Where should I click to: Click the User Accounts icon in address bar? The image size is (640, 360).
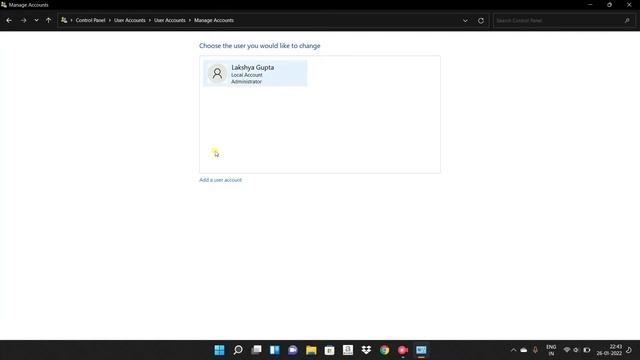pos(64,20)
